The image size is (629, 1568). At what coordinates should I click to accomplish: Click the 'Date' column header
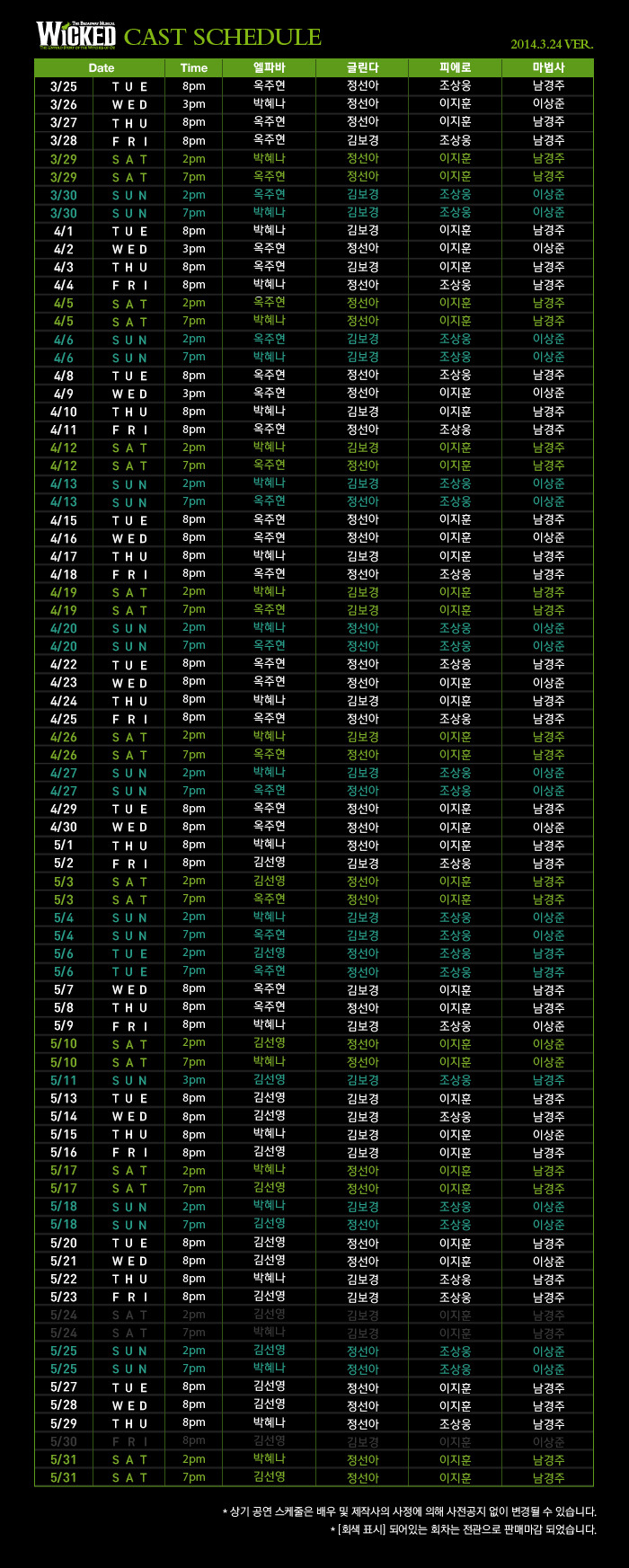[101, 67]
